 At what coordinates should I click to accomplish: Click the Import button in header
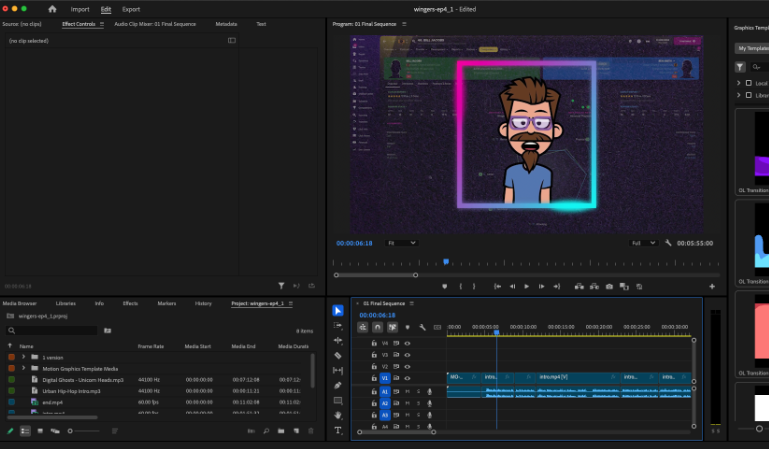pyautogui.click(x=80, y=9)
